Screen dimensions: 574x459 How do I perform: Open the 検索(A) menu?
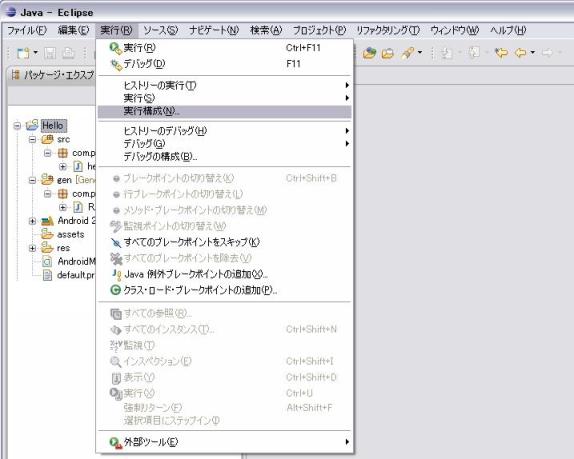[x=266, y=30]
